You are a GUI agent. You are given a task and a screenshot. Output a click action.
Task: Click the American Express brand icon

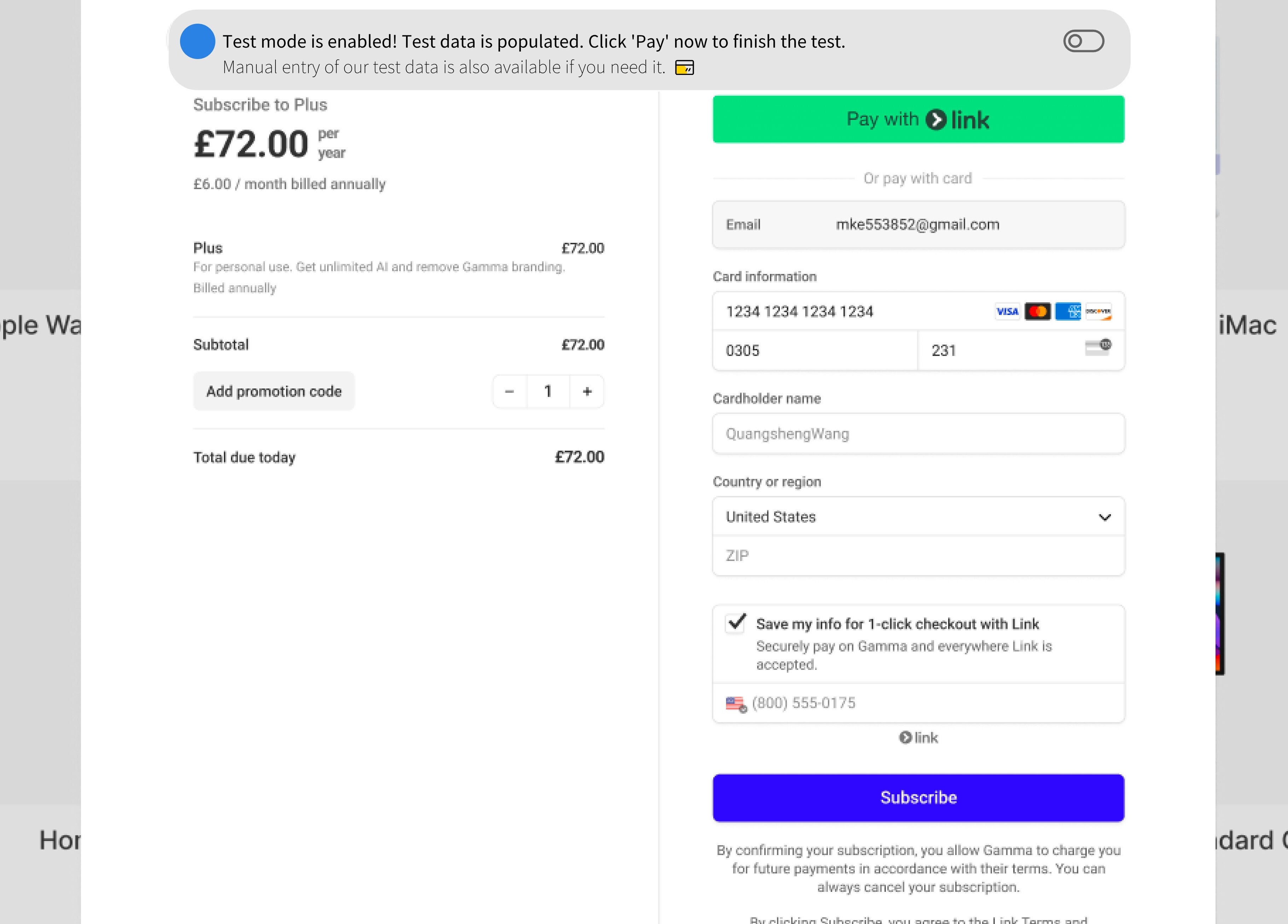pos(1068,312)
